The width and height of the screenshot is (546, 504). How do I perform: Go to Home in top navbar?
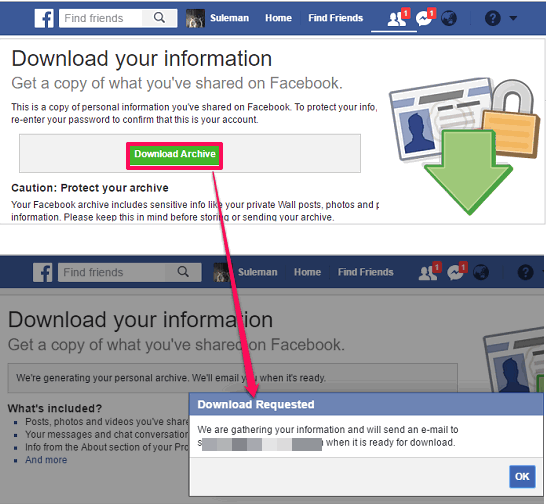(278, 18)
